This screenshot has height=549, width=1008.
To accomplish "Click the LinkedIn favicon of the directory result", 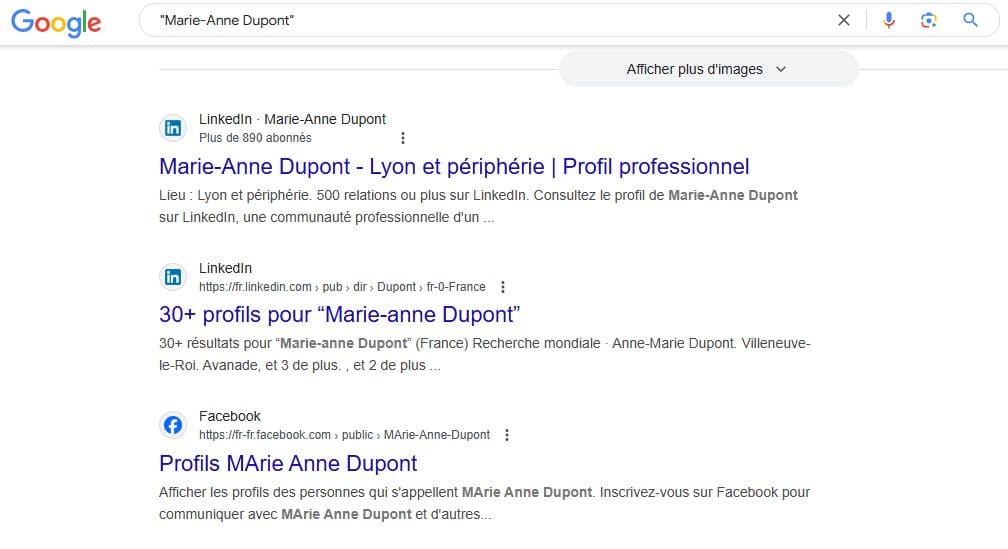I will (173, 277).
